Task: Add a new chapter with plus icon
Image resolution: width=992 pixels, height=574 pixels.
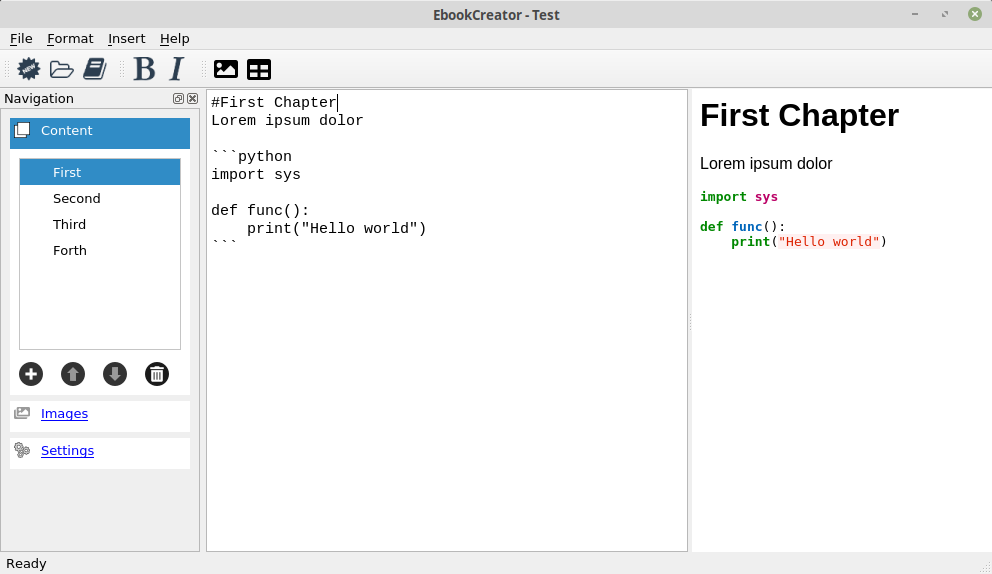Action: pyautogui.click(x=31, y=374)
